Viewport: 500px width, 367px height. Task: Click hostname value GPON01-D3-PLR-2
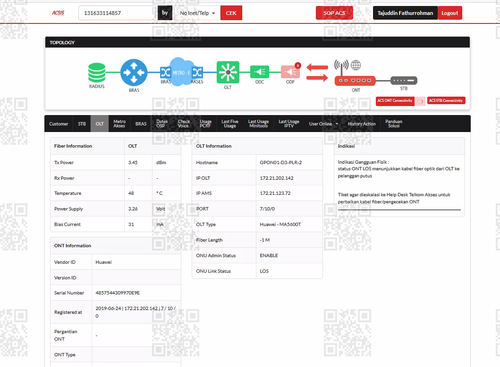click(x=281, y=163)
